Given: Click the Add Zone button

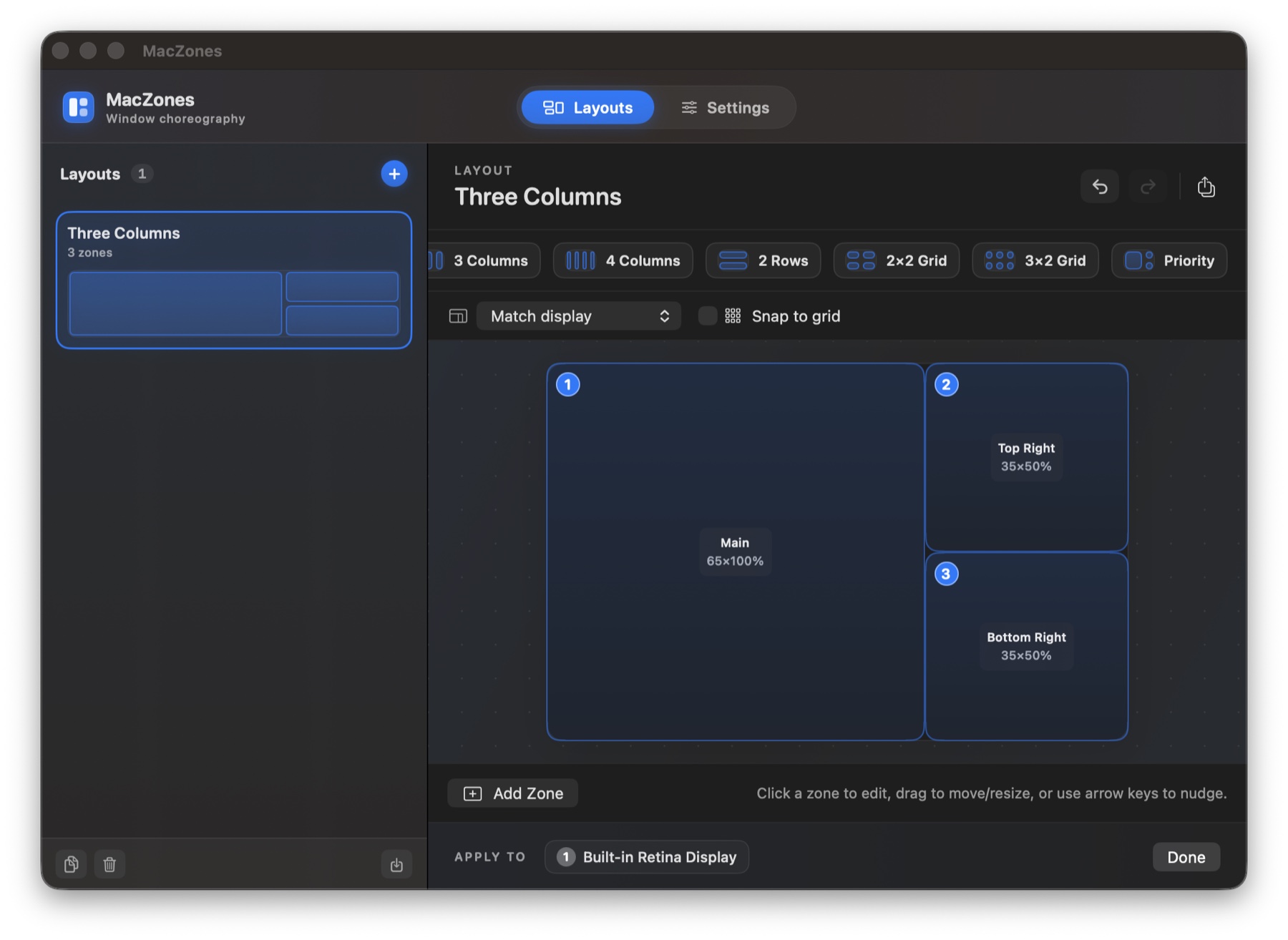Looking at the screenshot, I should [513, 793].
